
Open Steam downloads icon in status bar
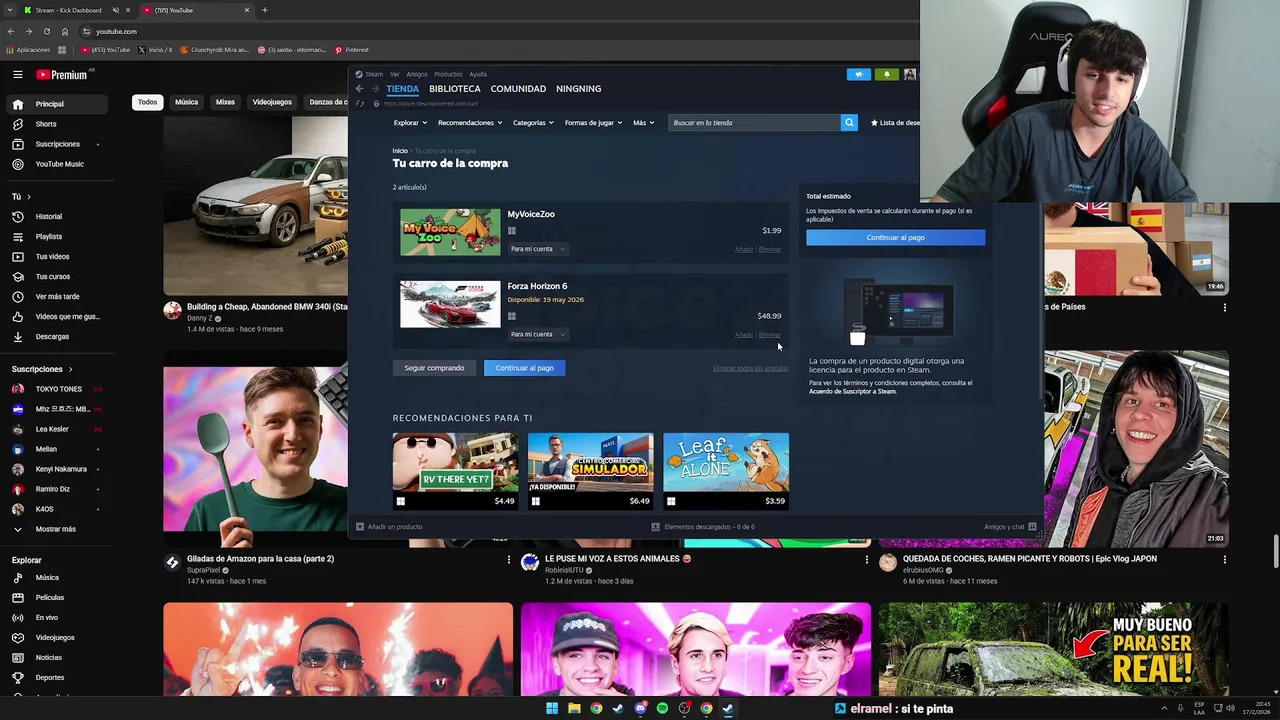(x=655, y=526)
